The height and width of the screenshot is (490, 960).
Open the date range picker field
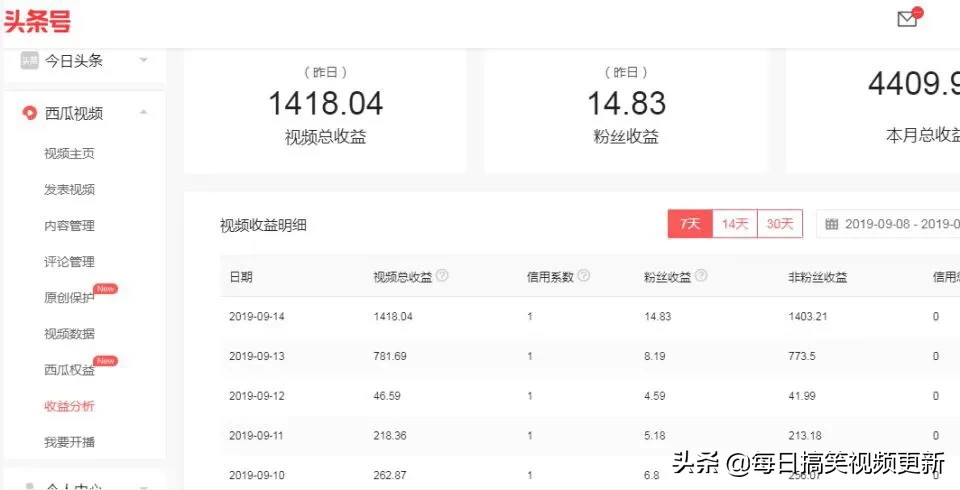click(888, 224)
